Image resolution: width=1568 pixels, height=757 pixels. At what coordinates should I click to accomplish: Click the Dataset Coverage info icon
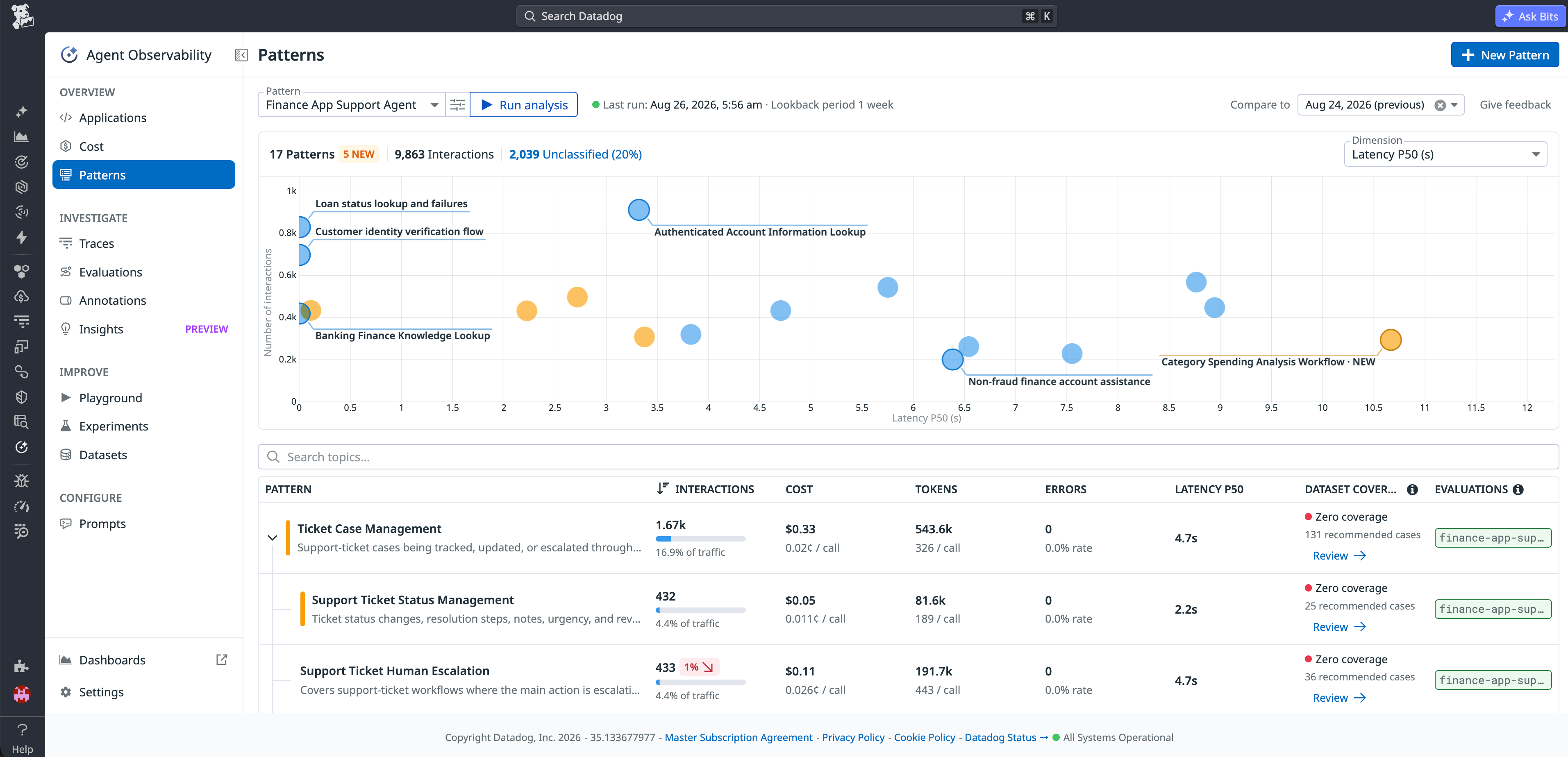click(x=1412, y=489)
